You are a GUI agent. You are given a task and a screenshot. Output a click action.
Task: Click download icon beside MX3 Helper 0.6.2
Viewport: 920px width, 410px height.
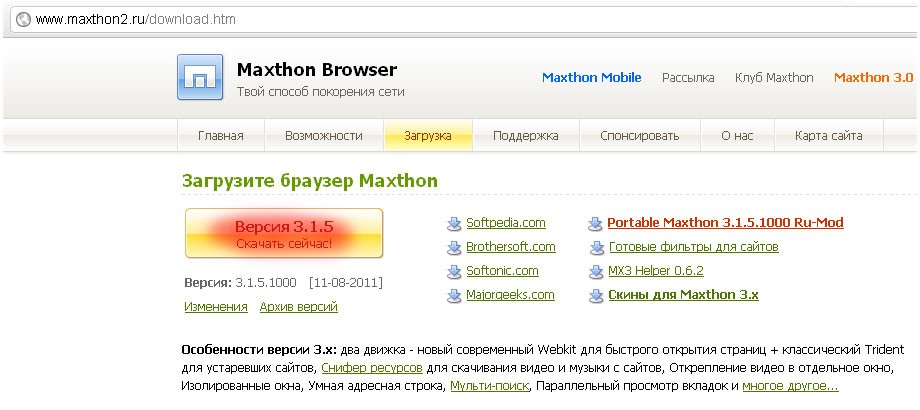[596, 272]
